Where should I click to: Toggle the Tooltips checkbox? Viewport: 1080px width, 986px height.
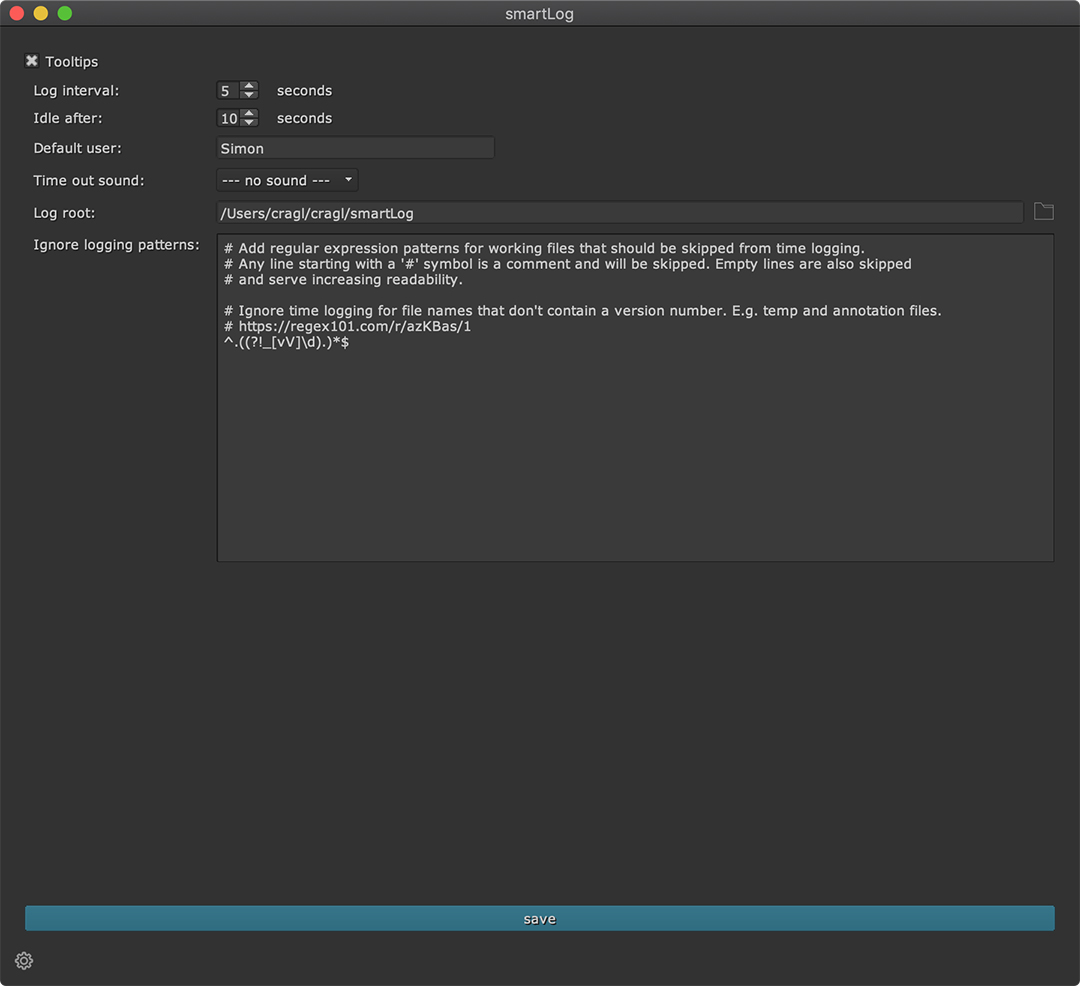point(32,62)
